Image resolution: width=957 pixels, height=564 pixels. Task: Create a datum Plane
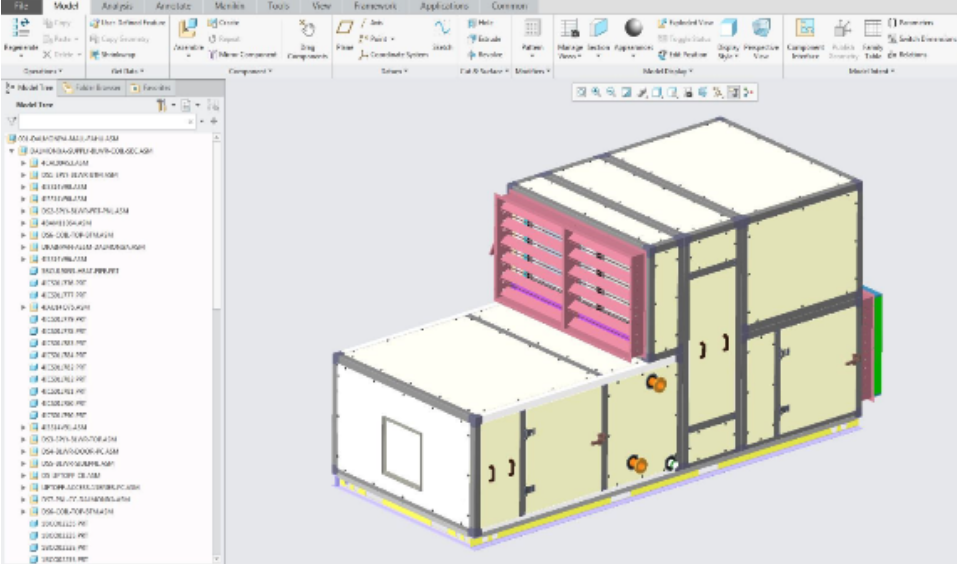tap(344, 36)
